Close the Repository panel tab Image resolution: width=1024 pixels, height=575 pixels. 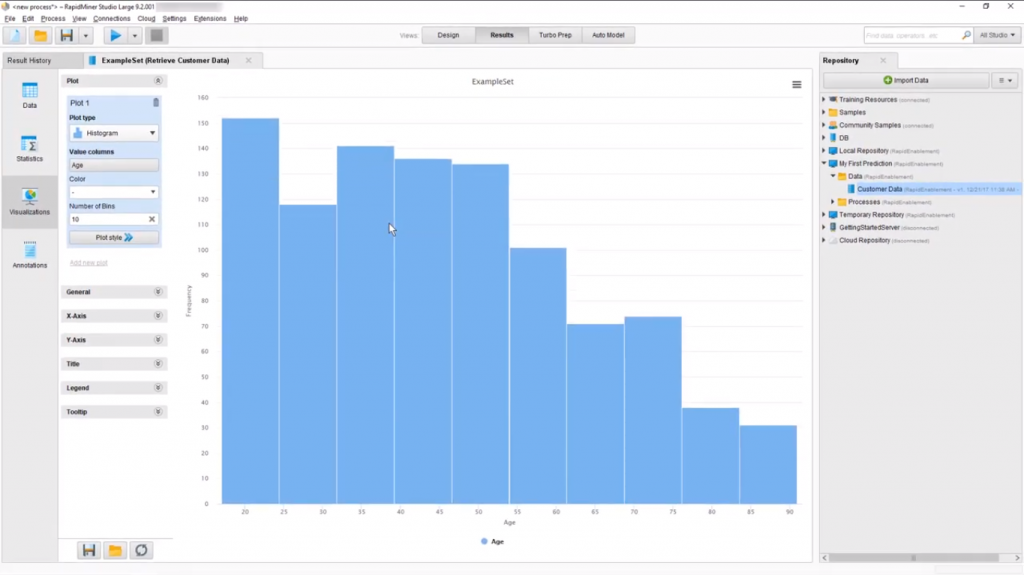pos(883,60)
